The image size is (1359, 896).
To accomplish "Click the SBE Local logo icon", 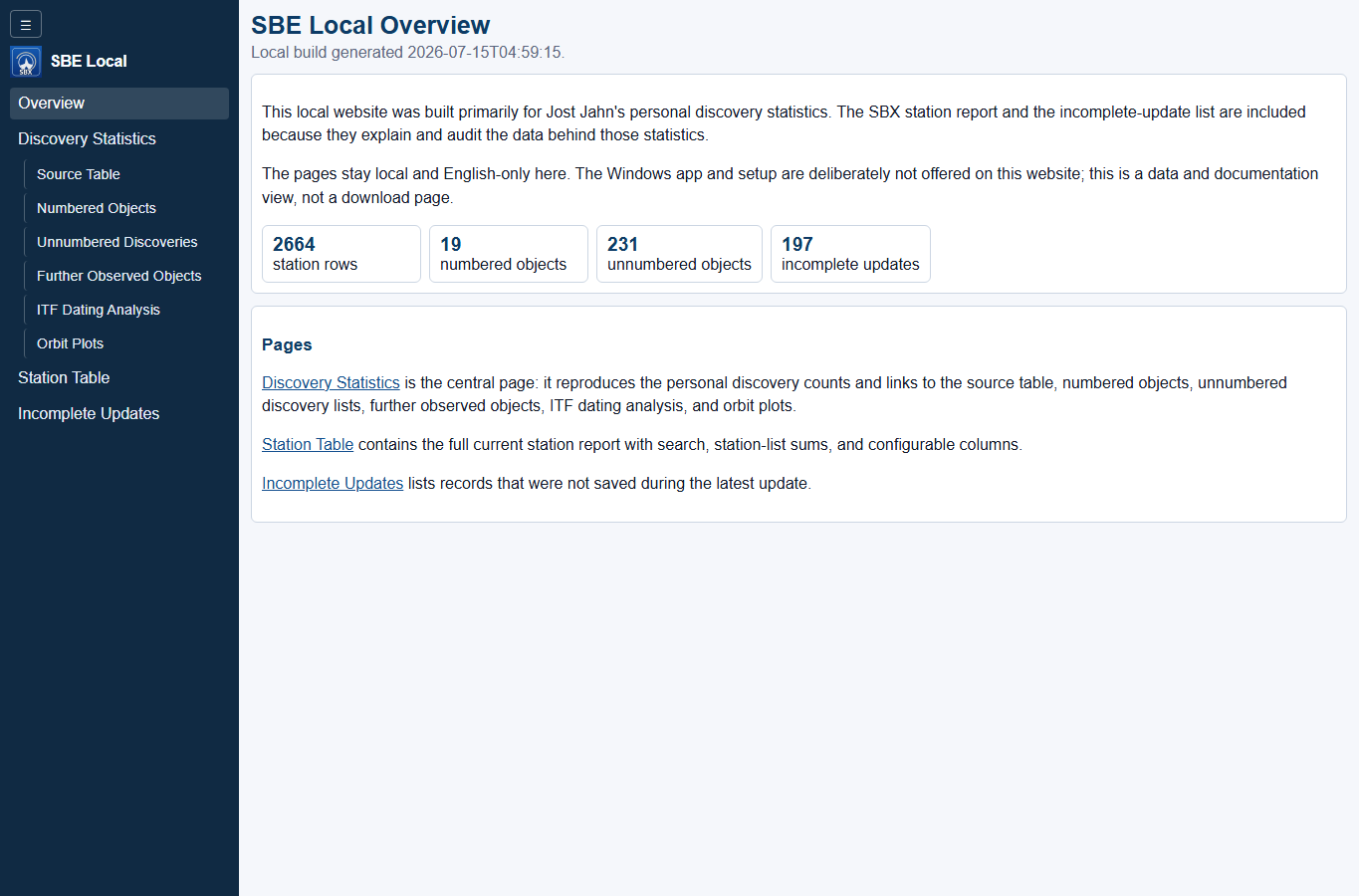I will (x=26, y=62).
